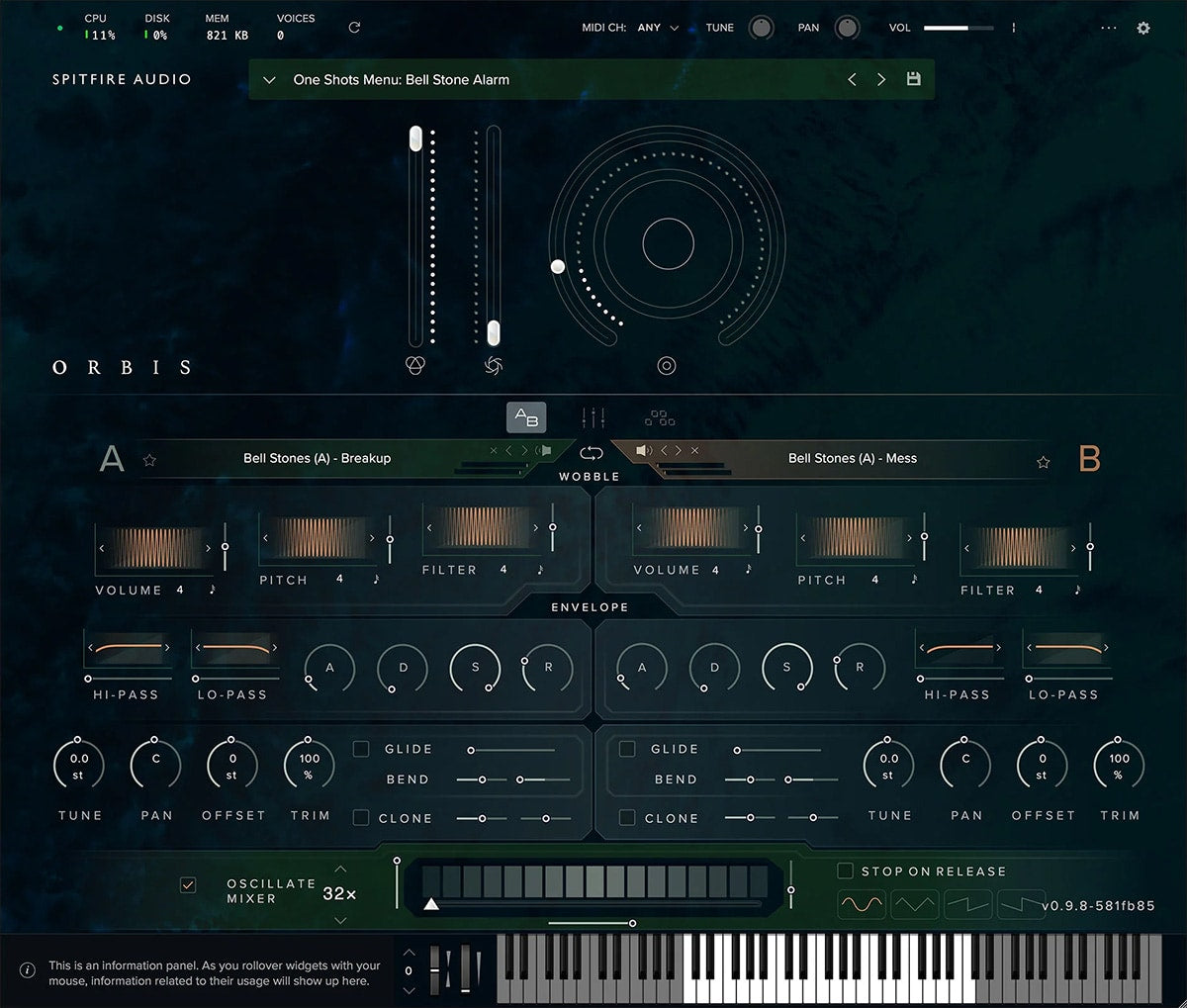Viewport: 1187px width, 1008px height.
Task: Click the circle target icon below the wheel
Action: (x=666, y=365)
